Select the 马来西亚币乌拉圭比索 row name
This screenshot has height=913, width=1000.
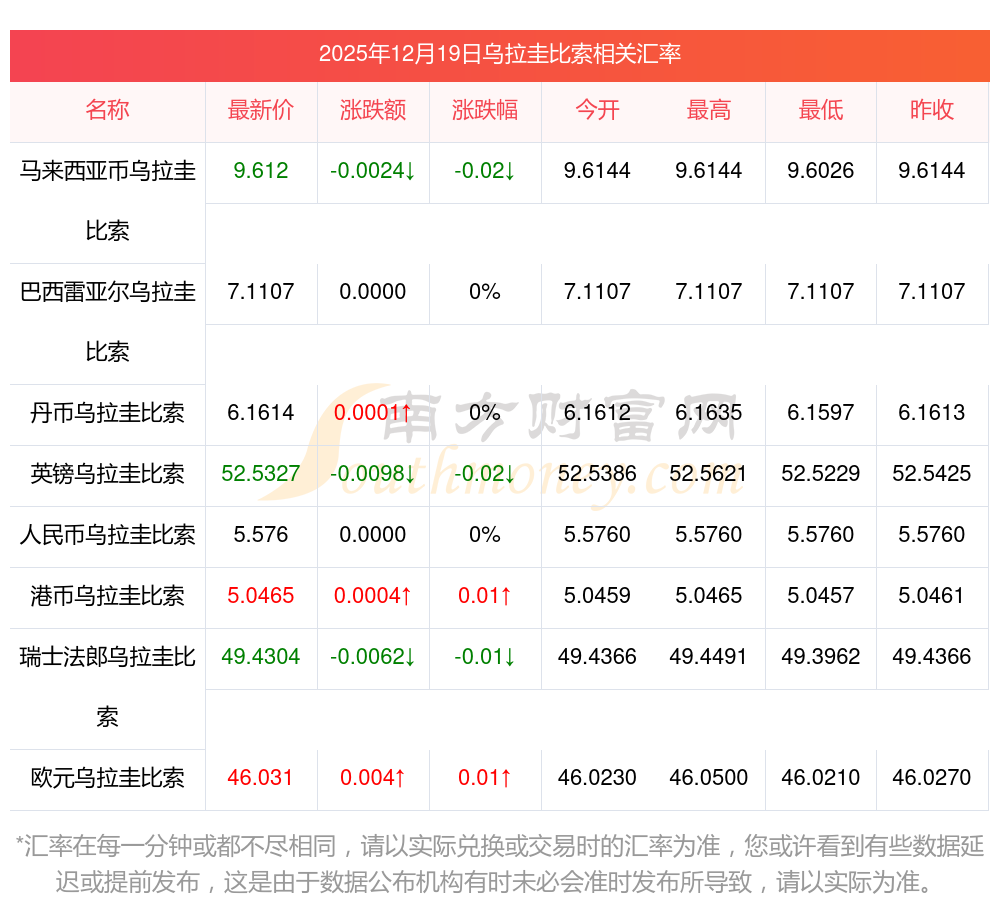coord(107,200)
